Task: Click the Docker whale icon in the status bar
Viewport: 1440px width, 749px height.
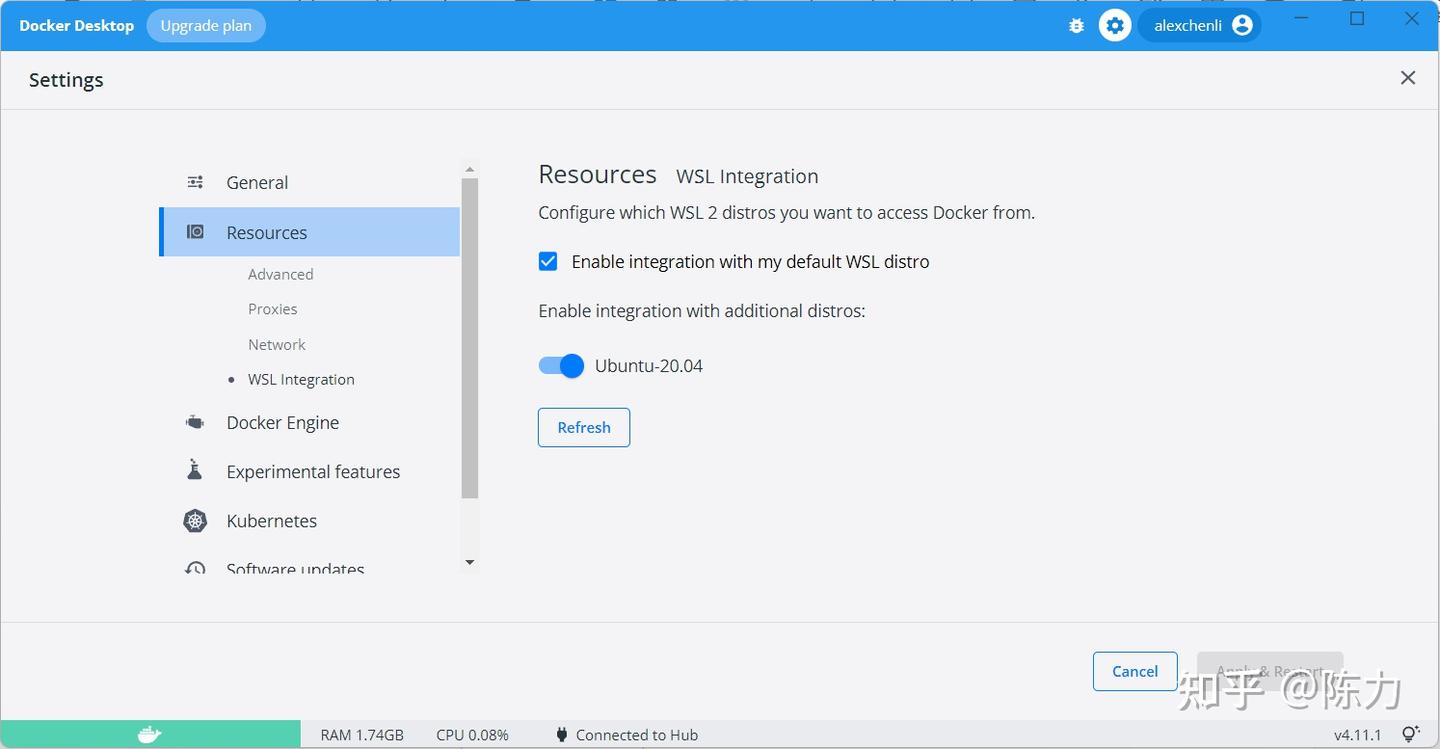Action: [148, 734]
